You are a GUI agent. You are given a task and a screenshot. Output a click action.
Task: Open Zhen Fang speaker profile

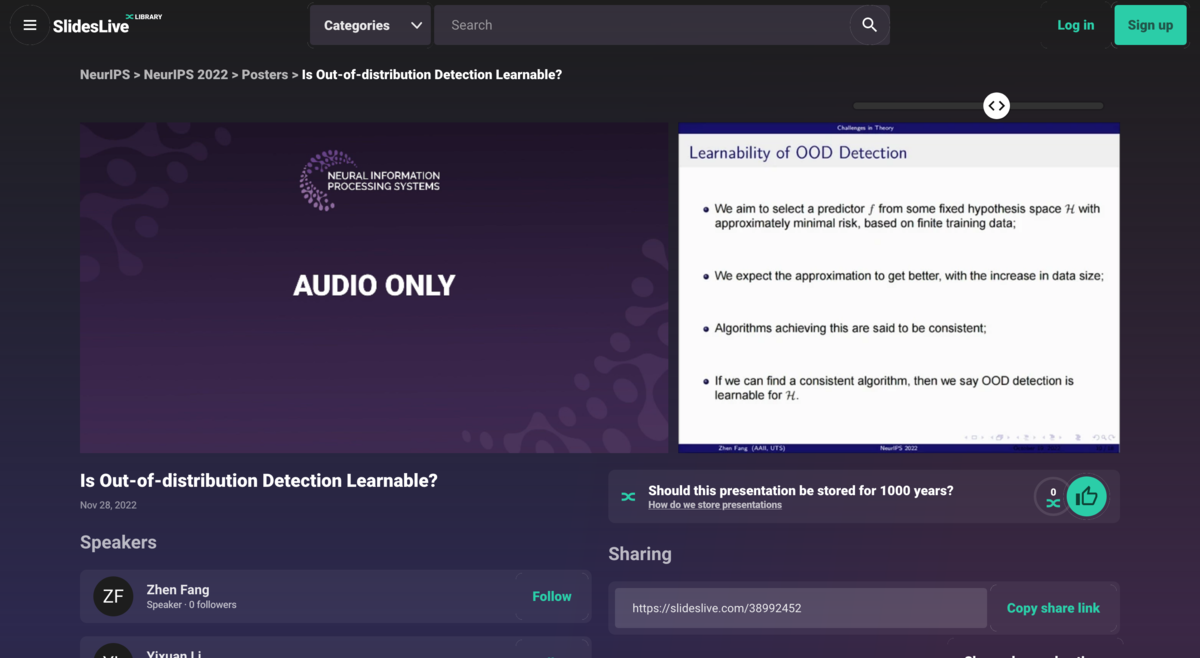tap(178, 590)
